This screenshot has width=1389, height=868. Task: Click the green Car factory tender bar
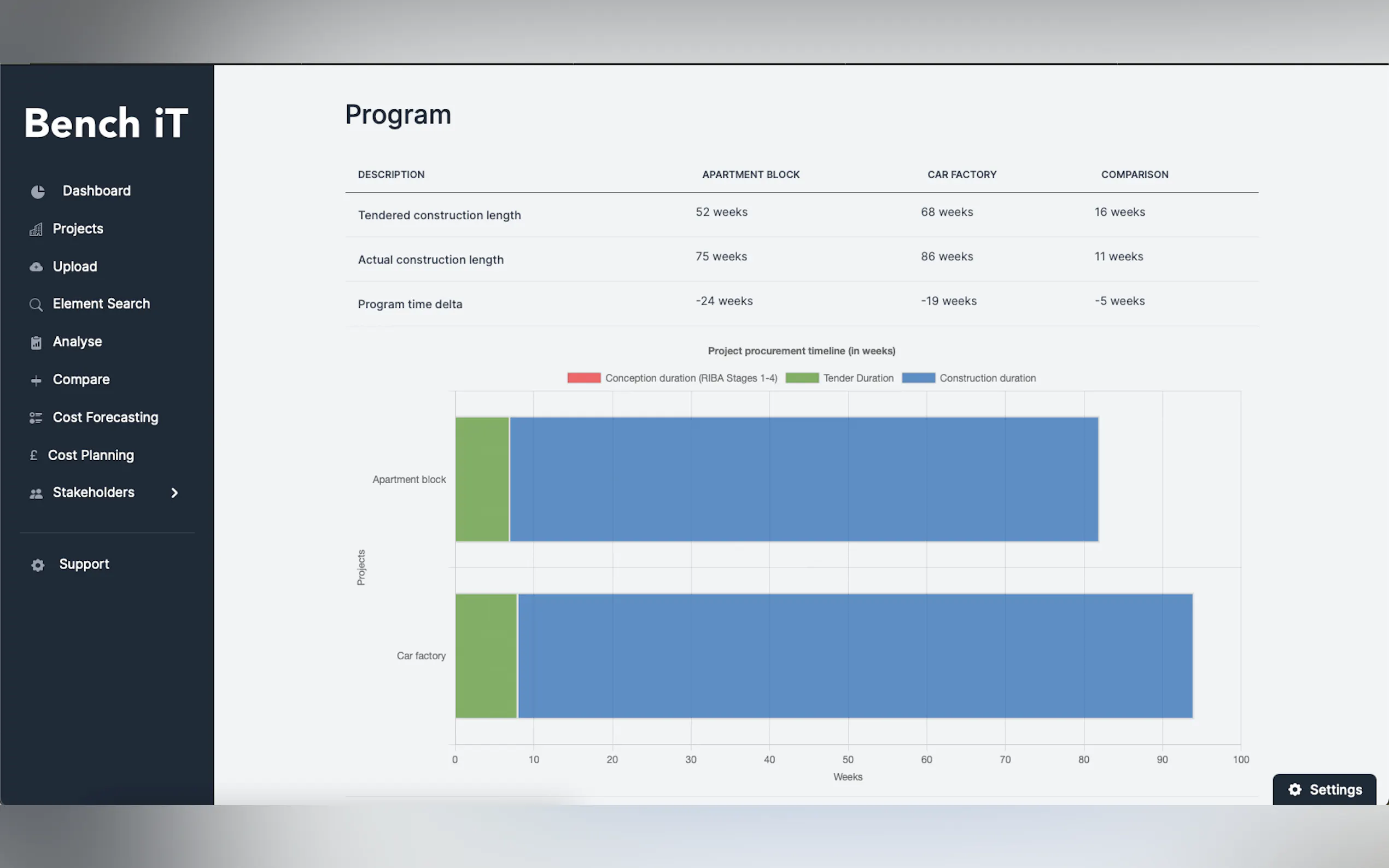(486, 655)
